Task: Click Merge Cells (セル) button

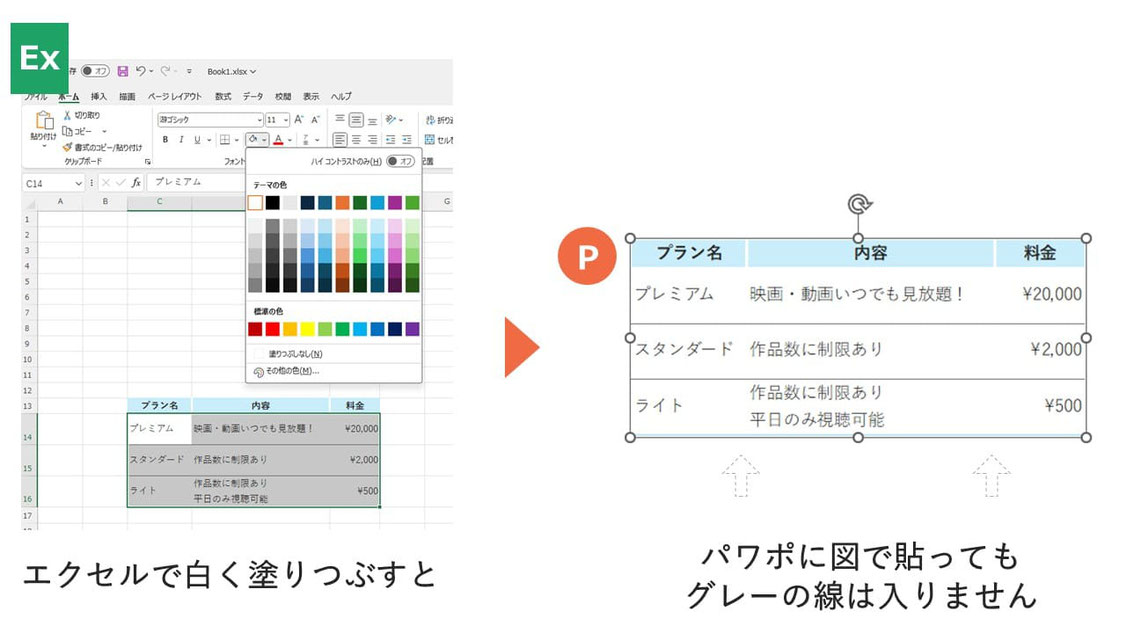Action: [x=439, y=139]
